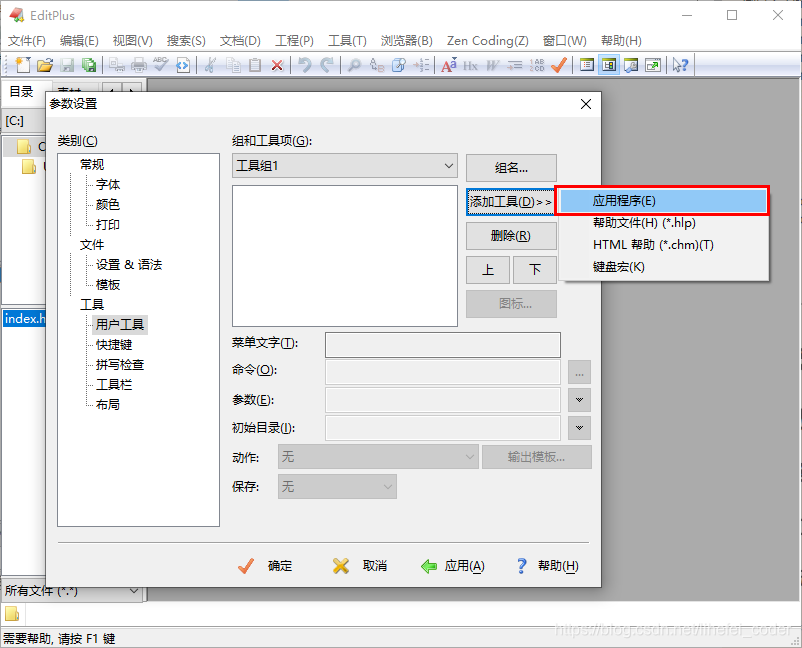Click the Paste clipboard icon
Image resolution: width=802 pixels, height=648 pixels.
255,65
